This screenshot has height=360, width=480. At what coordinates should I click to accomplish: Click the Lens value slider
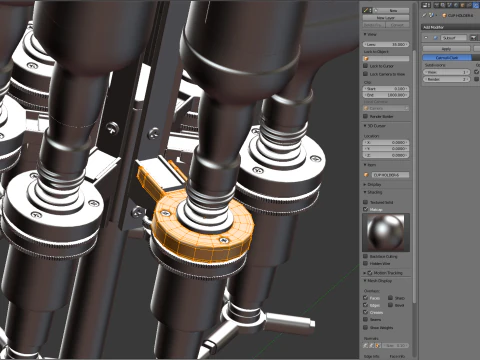[x=386, y=44]
